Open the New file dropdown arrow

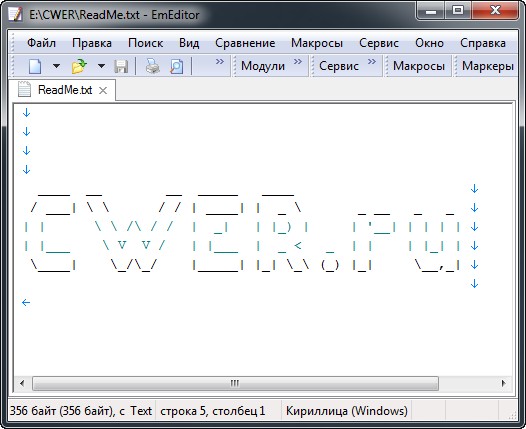point(57,66)
